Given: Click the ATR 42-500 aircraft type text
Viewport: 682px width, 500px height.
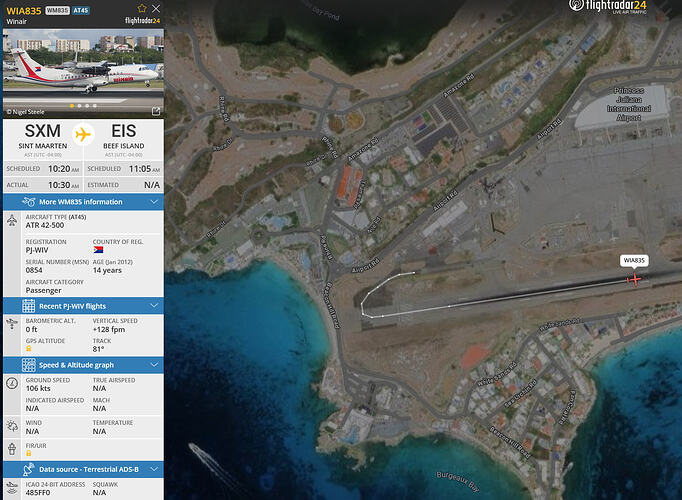Looking at the screenshot, I should tap(45, 225).
